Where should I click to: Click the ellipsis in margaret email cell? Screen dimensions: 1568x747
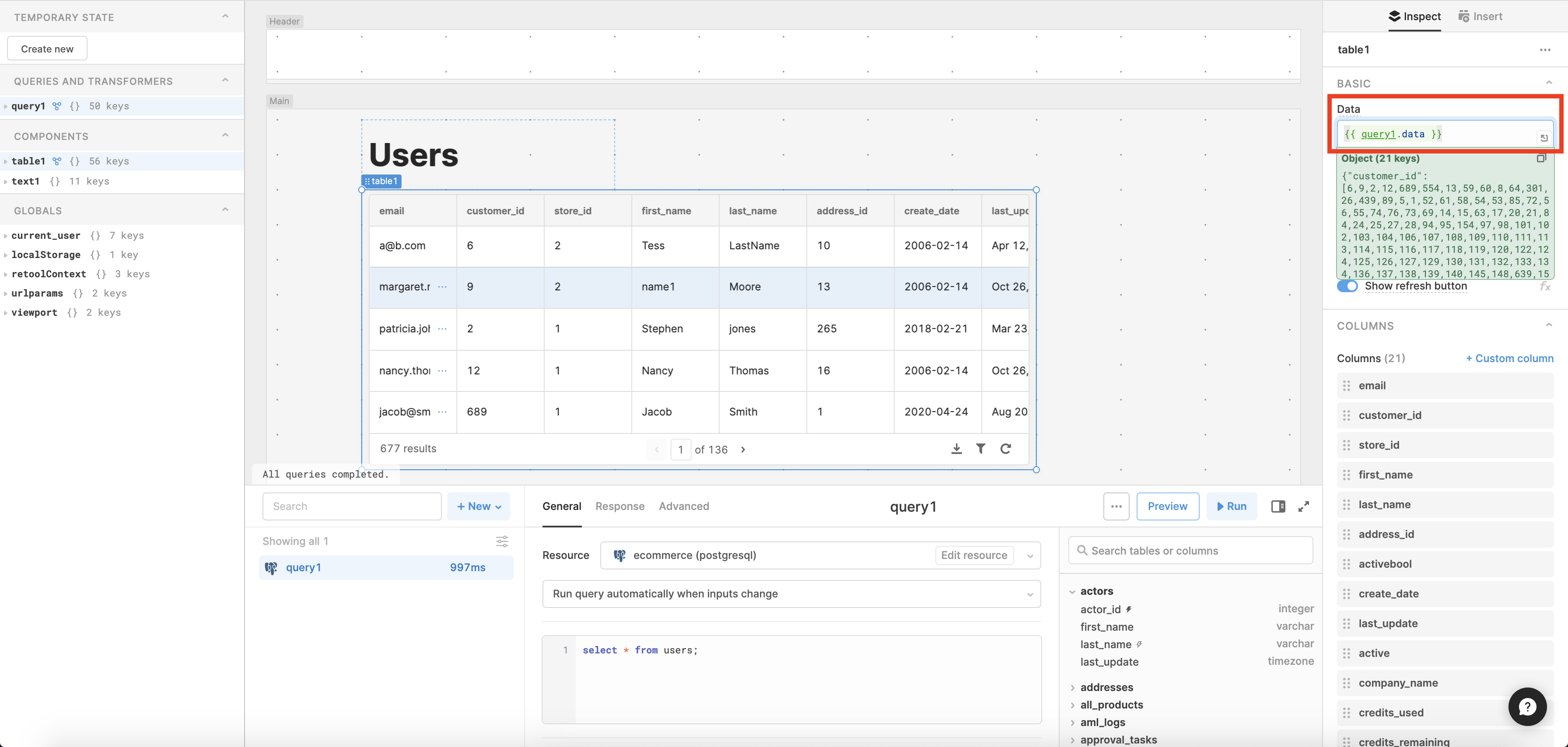pyautogui.click(x=442, y=286)
